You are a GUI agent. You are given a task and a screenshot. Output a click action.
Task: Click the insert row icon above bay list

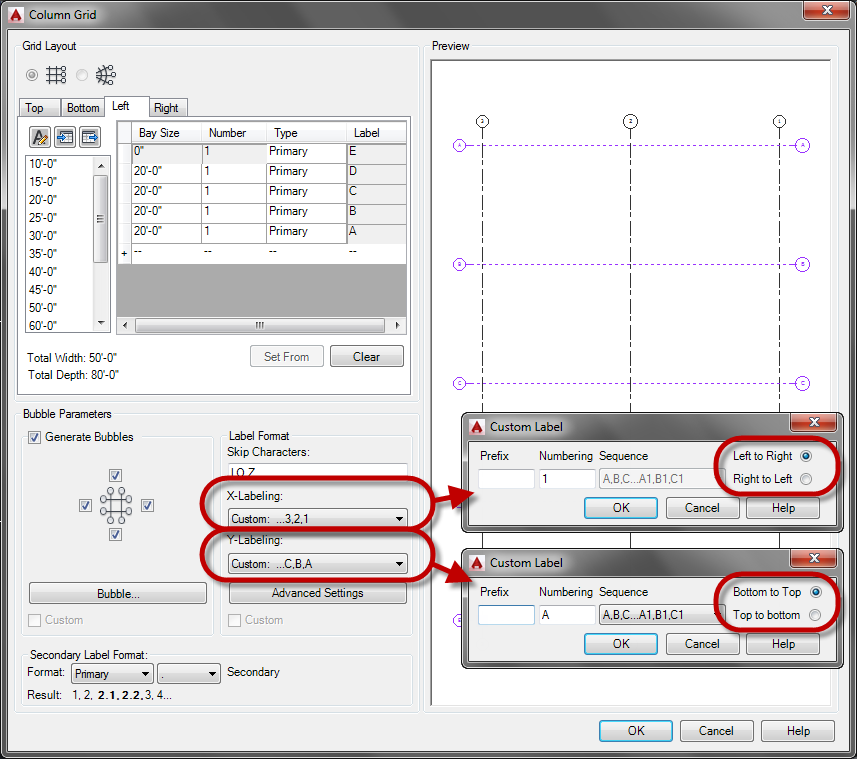(x=64, y=136)
